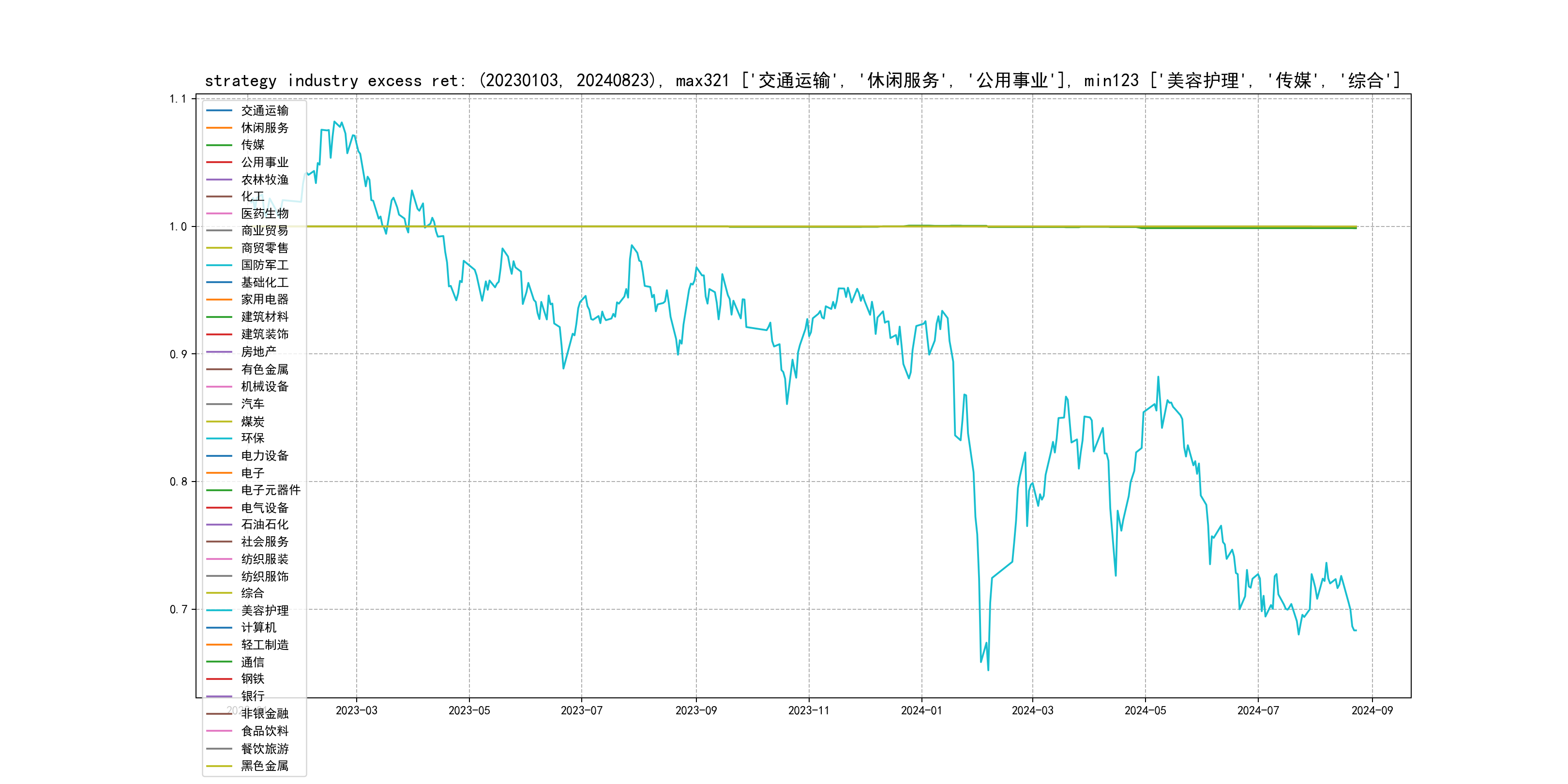Click the 黑色金属 legend entry
1568x784 pixels.
(264, 766)
